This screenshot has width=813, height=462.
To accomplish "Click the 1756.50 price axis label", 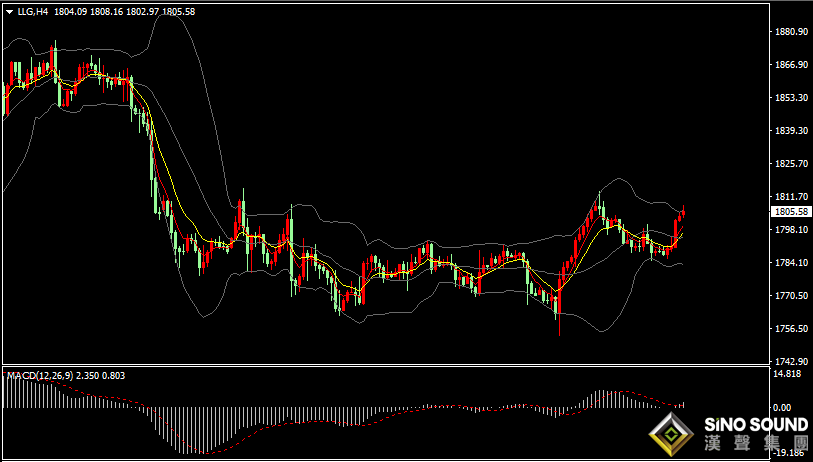I will 791,329.
